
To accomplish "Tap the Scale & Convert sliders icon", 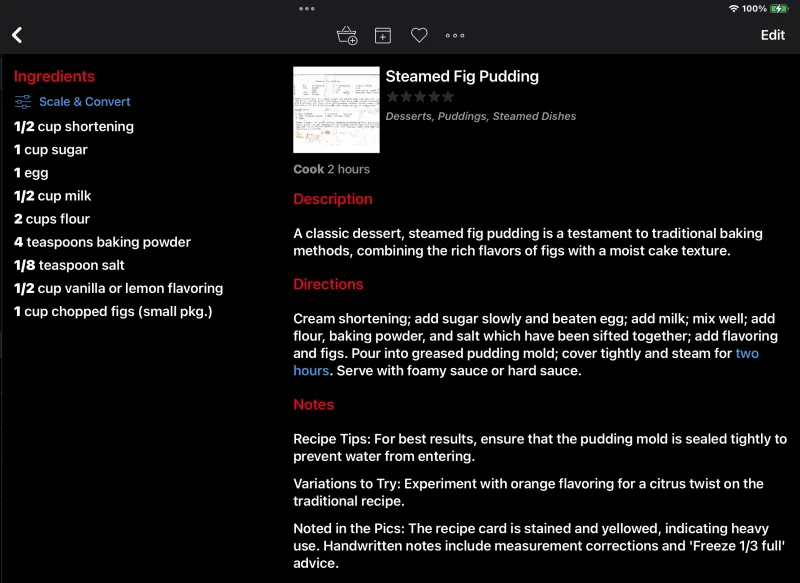I will point(21,101).
